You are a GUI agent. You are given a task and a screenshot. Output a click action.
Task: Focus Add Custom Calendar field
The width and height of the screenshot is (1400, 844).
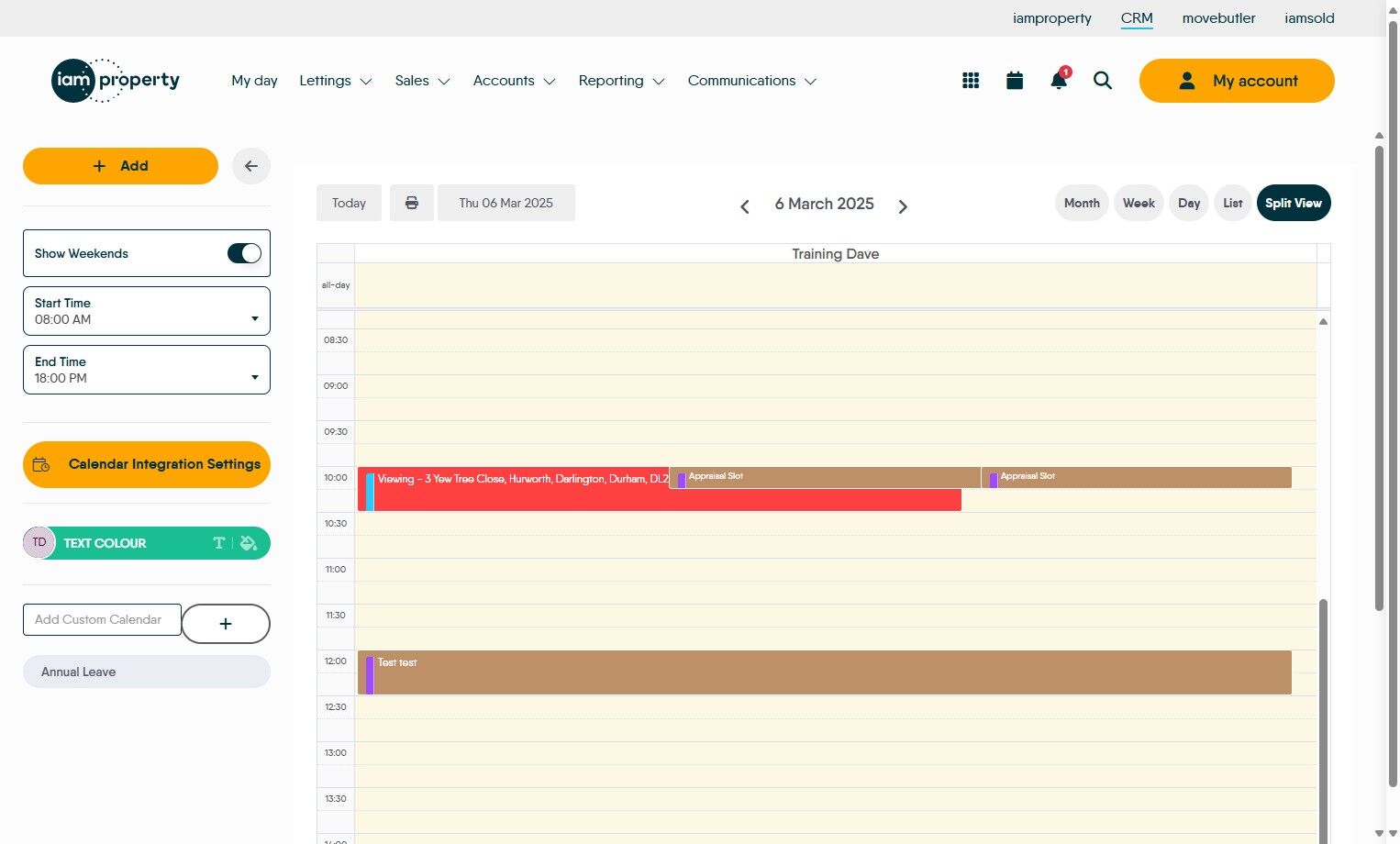pyautogui.click(x=102, y=620)
